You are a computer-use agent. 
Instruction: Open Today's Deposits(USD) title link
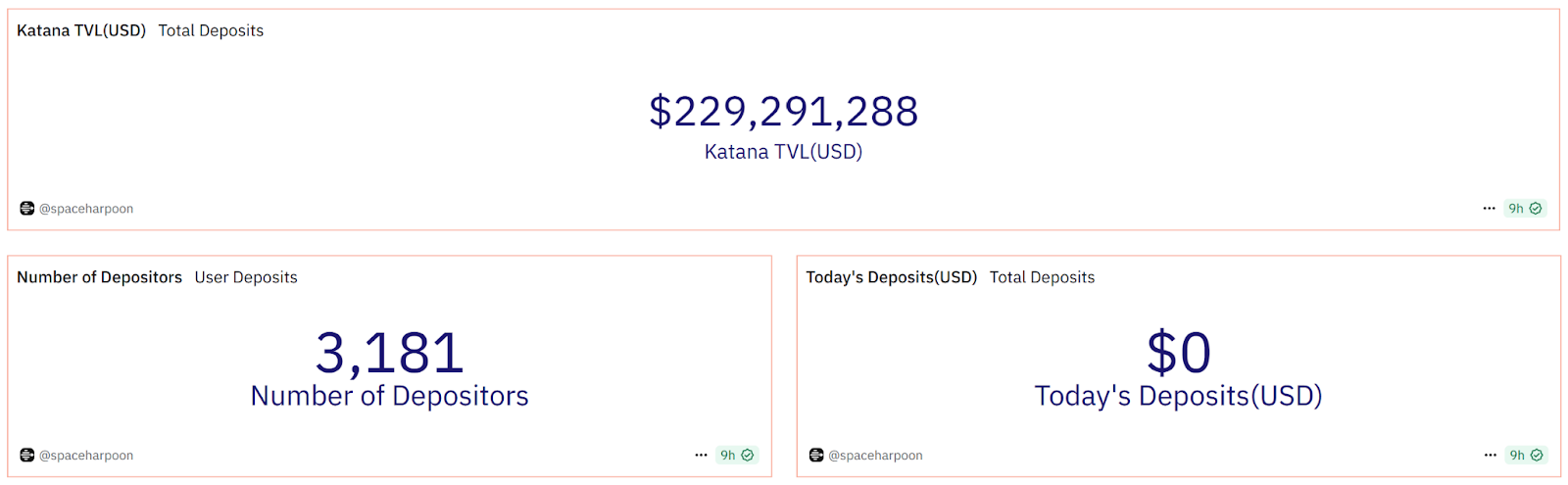click(x=891, y=277)
